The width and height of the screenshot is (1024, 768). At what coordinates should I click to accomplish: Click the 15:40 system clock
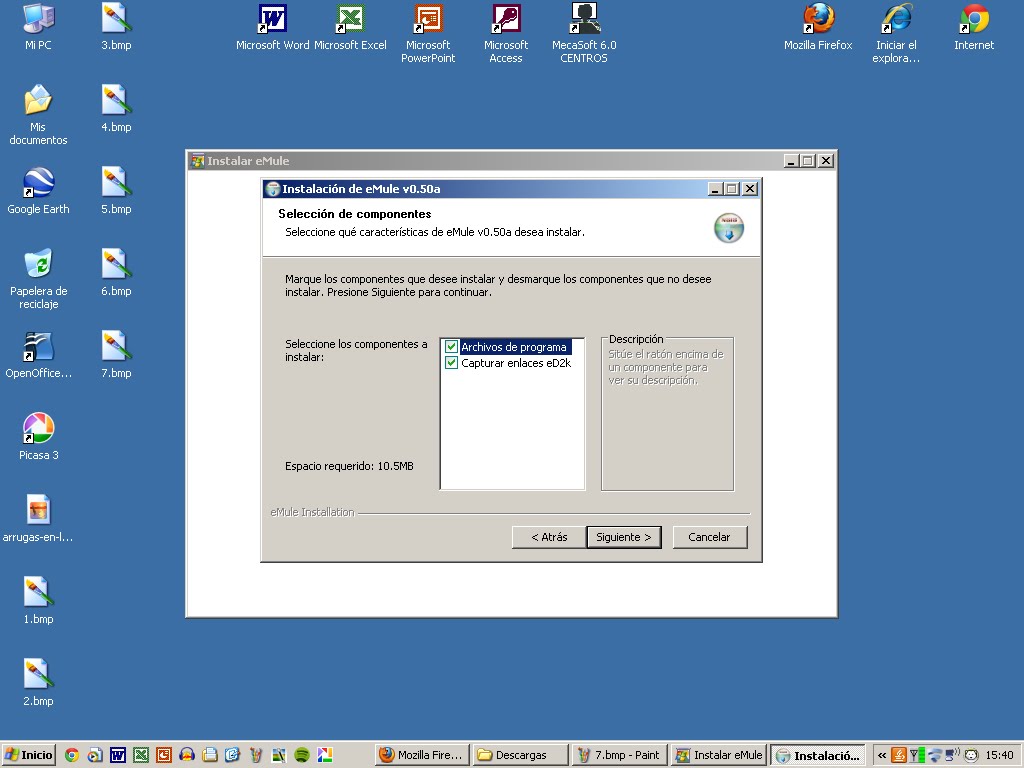tap(999, 755)
